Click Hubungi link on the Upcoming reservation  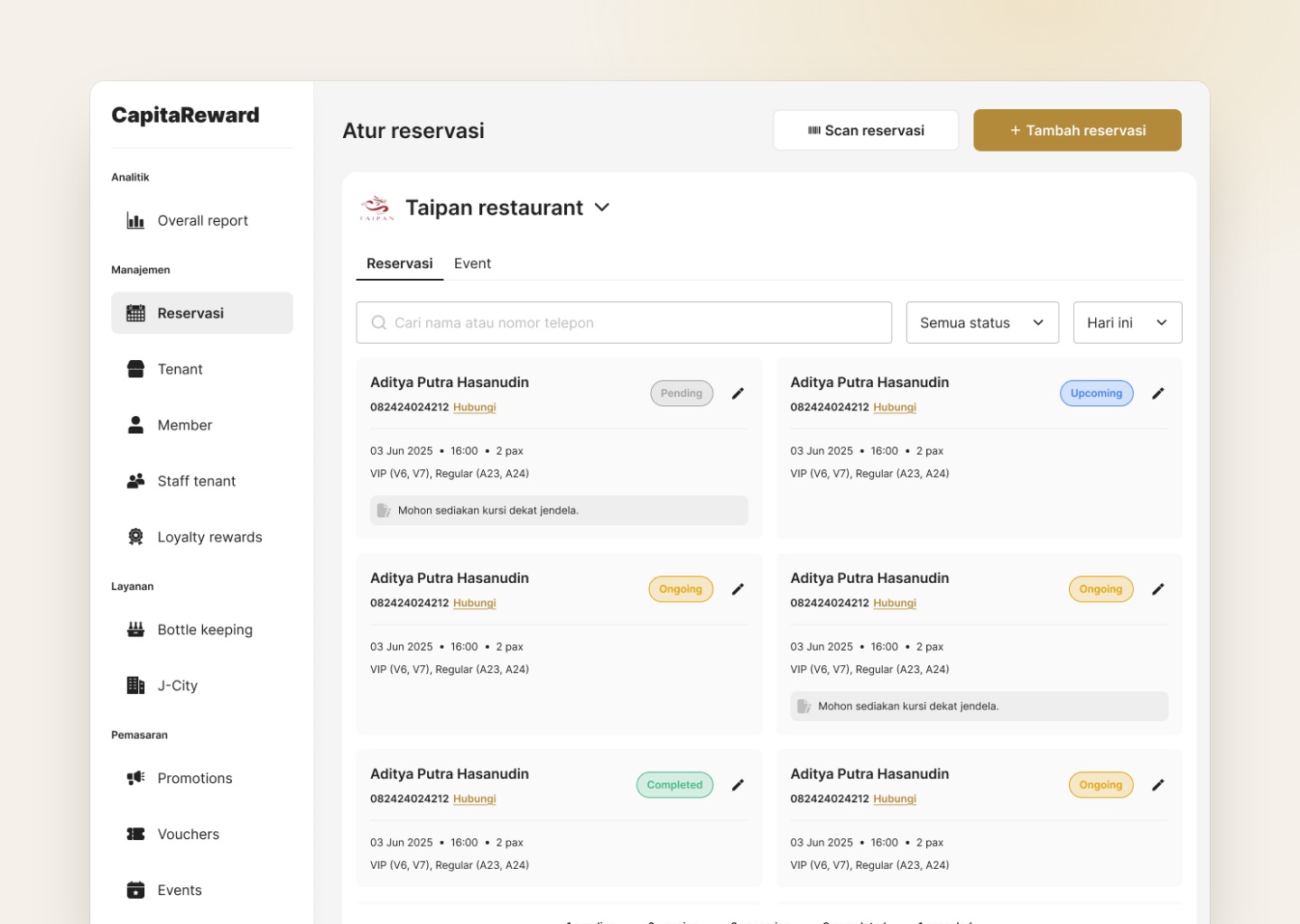point(895,407)
